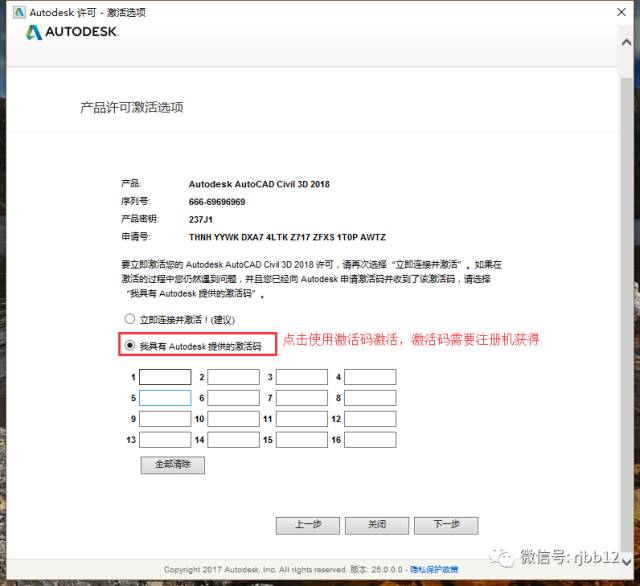Click activation code field number 7

click(301, 398)
